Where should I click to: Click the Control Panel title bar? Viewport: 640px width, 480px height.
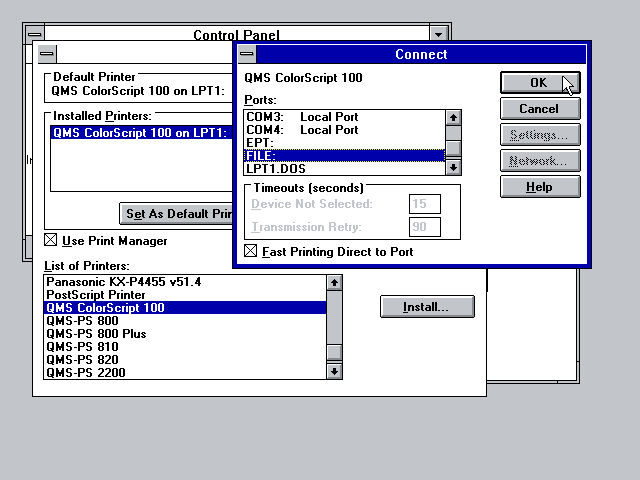[x=237, y=34]
